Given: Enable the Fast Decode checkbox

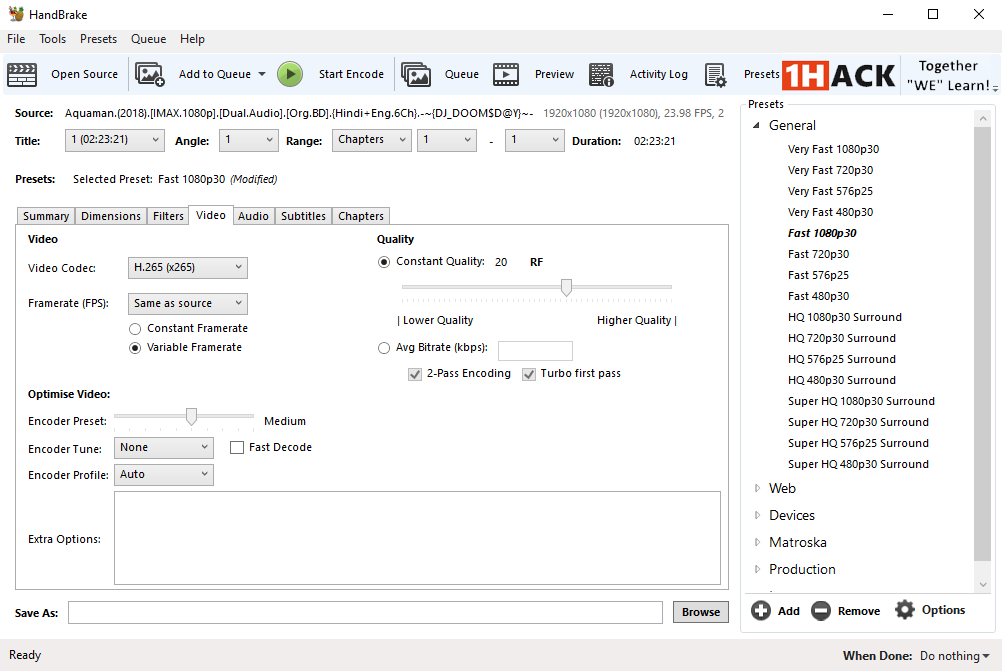Looking at the screenshot, I should tap(237, 448).
